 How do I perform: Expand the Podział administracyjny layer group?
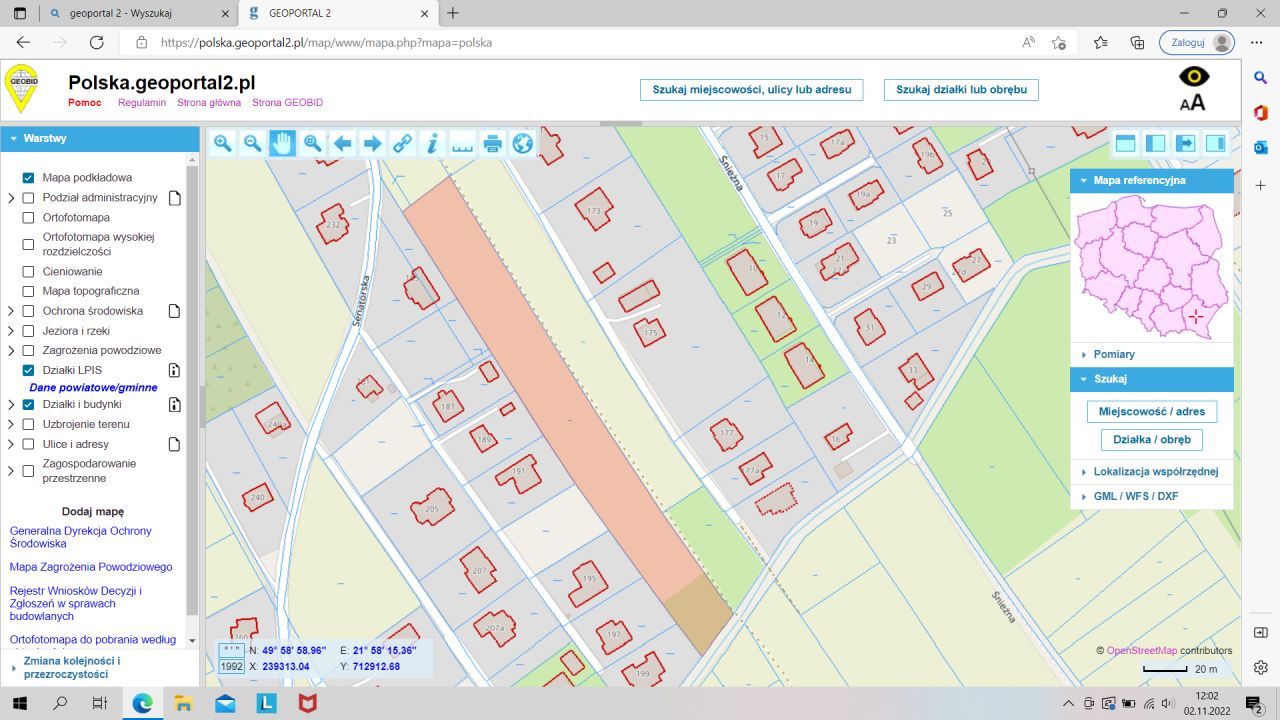[11, 198]
